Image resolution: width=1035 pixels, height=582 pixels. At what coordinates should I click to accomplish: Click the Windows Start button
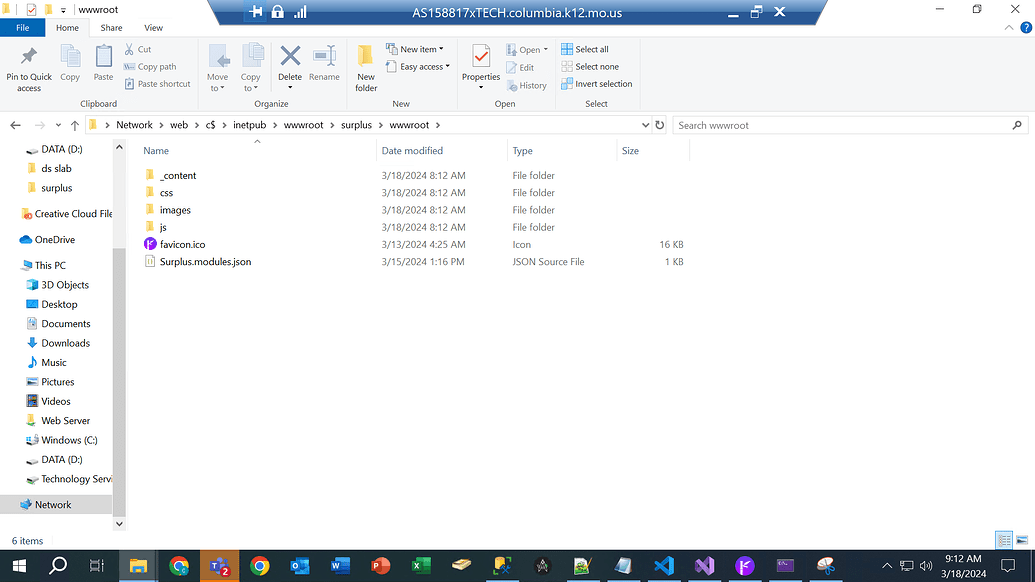point(19,566)
